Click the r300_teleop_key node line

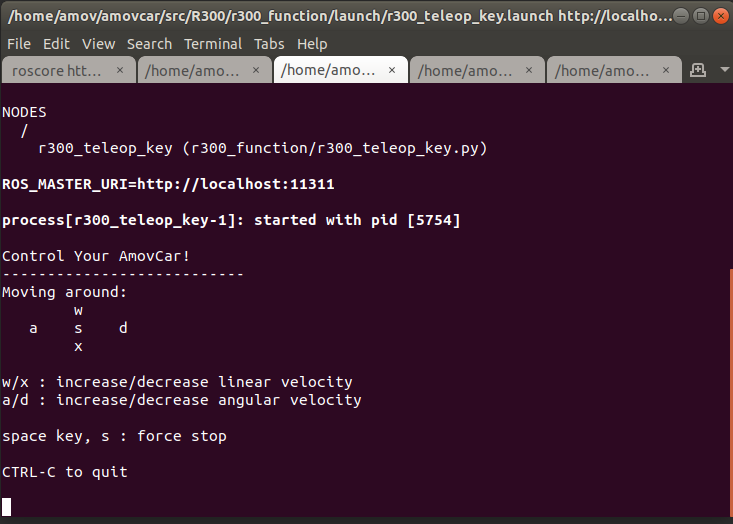[x=262, y=148]
